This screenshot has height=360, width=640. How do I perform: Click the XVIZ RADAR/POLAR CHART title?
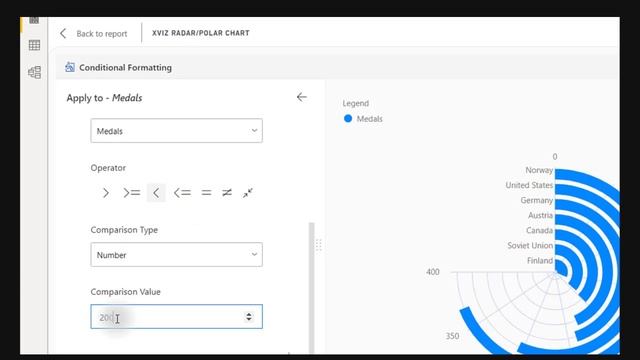click(200, 33)
